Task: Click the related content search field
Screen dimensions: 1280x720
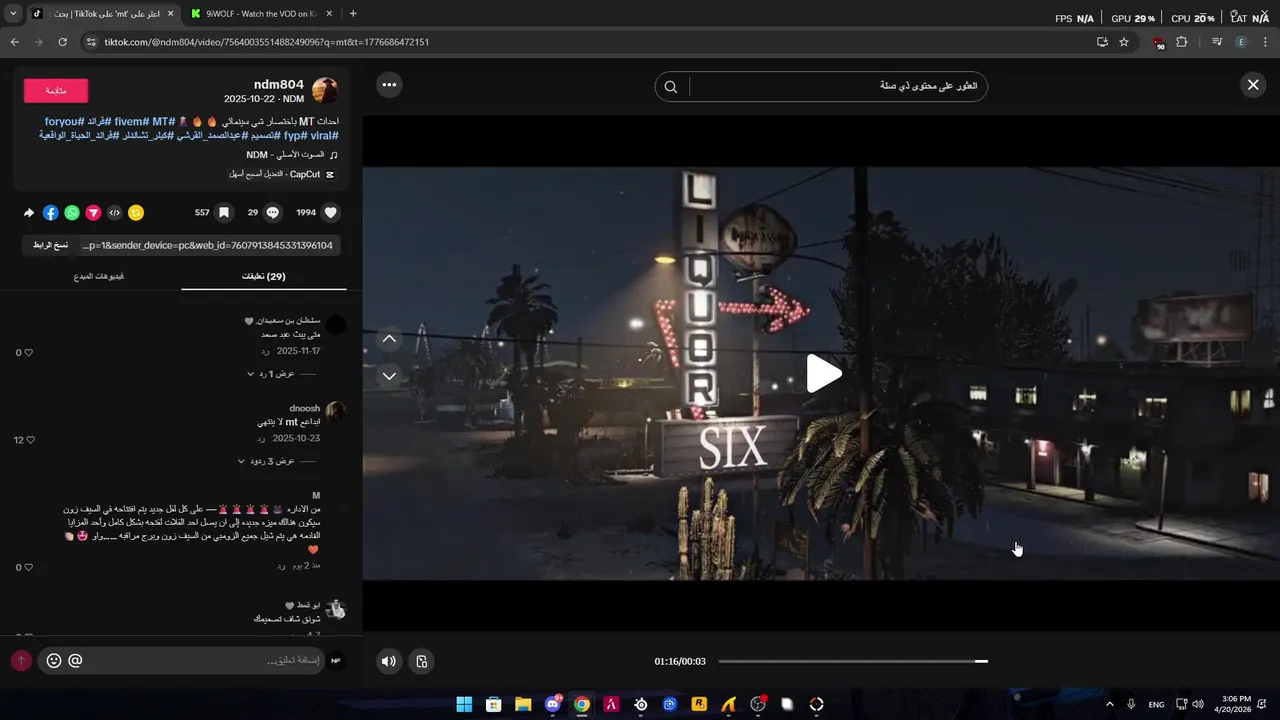Action: coord(835,86)
